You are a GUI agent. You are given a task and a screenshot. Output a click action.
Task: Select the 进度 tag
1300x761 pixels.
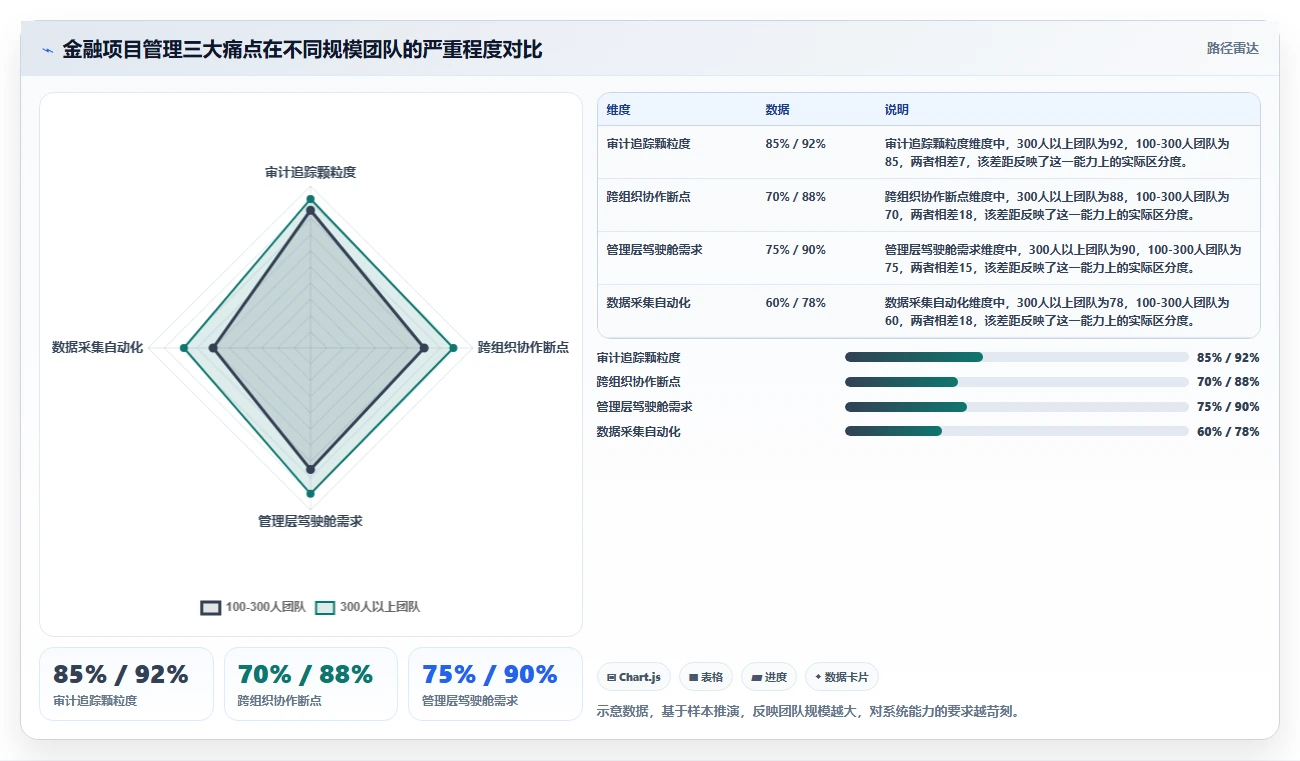click(x=769, y=677)
